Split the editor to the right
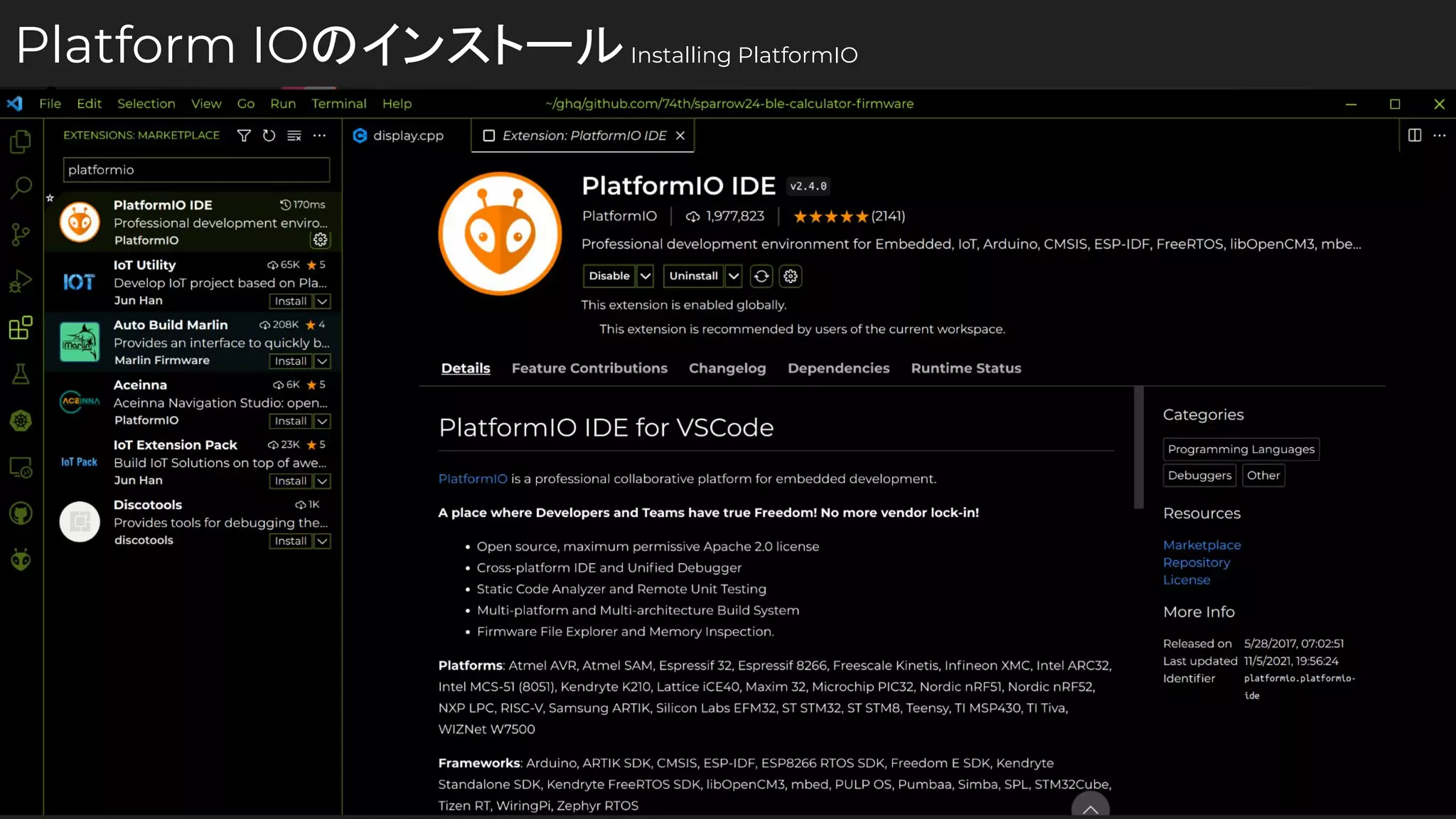1456x819 pixels. [1415, 135]
